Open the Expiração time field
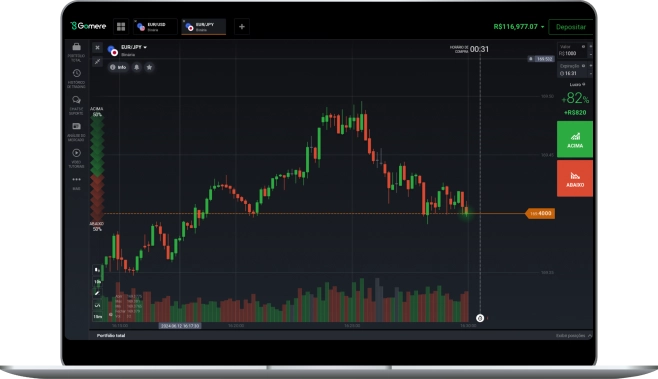658x379 pixels. pyautogui.click(x=572, y=70)
